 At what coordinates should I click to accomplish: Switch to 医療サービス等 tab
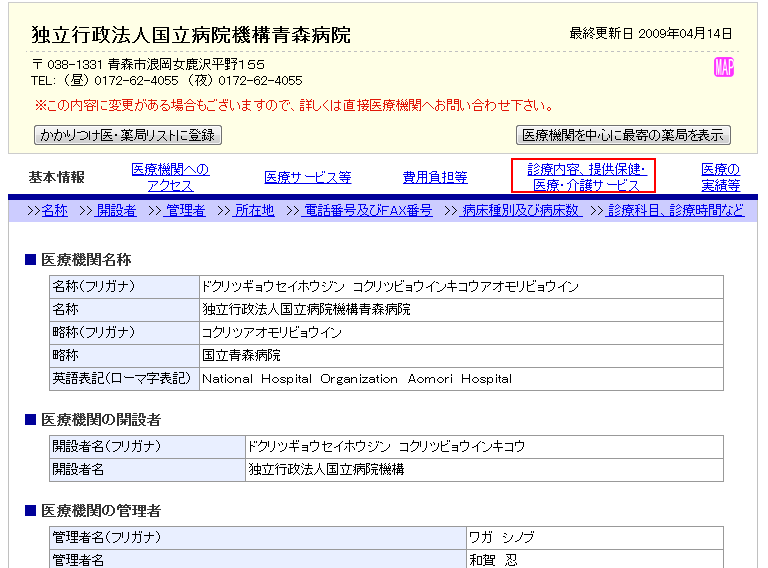pos(308,177)
